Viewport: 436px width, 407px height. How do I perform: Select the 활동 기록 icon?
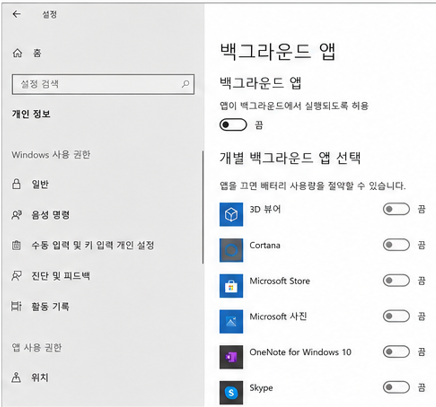coord(16,306)
